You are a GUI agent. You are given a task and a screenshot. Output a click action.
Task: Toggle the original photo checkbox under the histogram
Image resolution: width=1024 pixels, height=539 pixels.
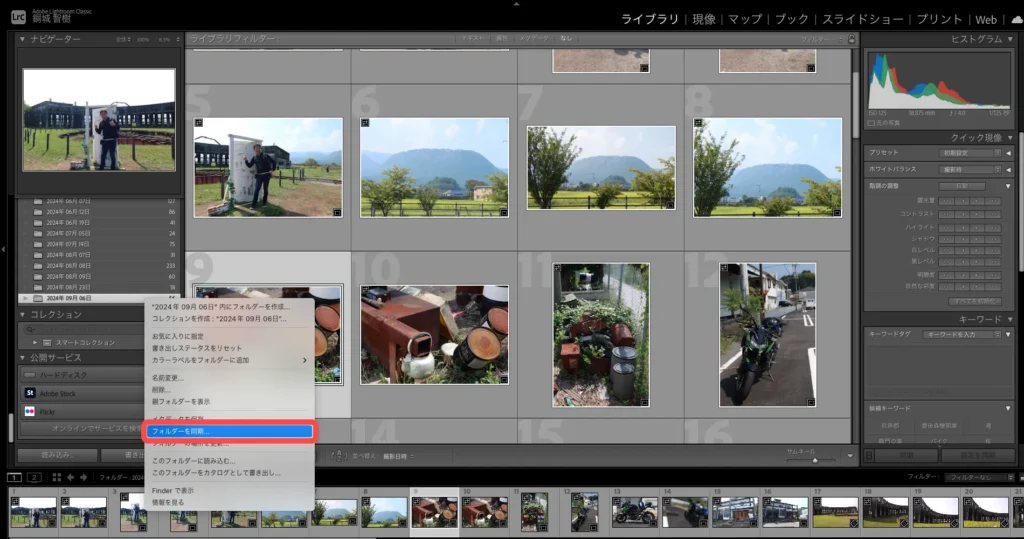click(871, 122)
